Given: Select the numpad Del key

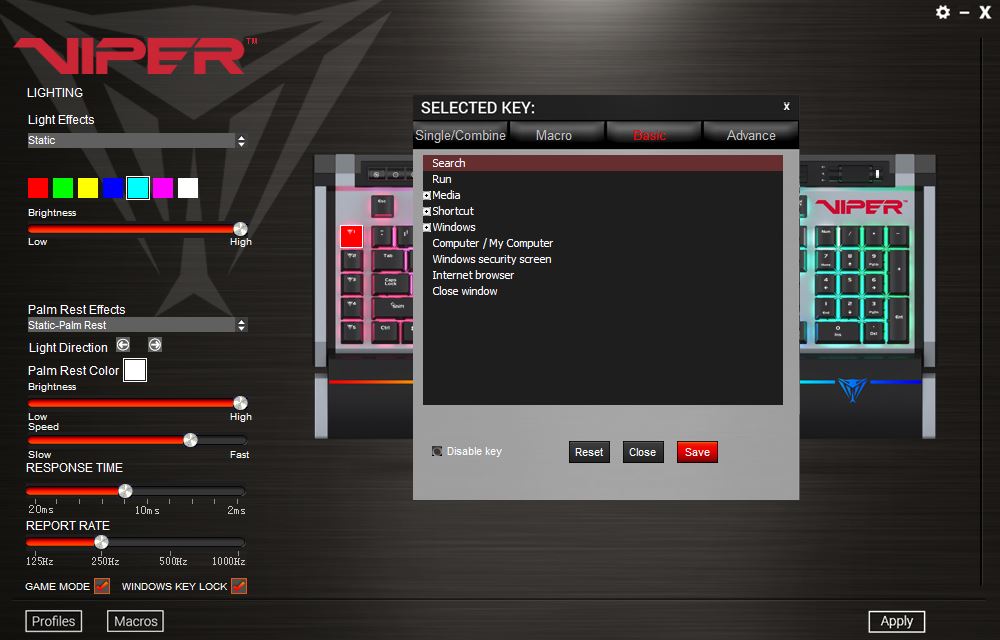Looking at the screenshot, I should point(874,331).
